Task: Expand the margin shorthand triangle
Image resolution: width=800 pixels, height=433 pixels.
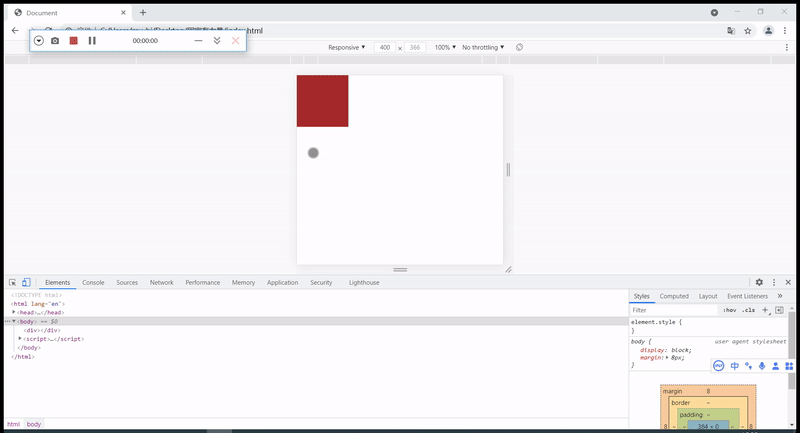Action: tap(667, 358)
